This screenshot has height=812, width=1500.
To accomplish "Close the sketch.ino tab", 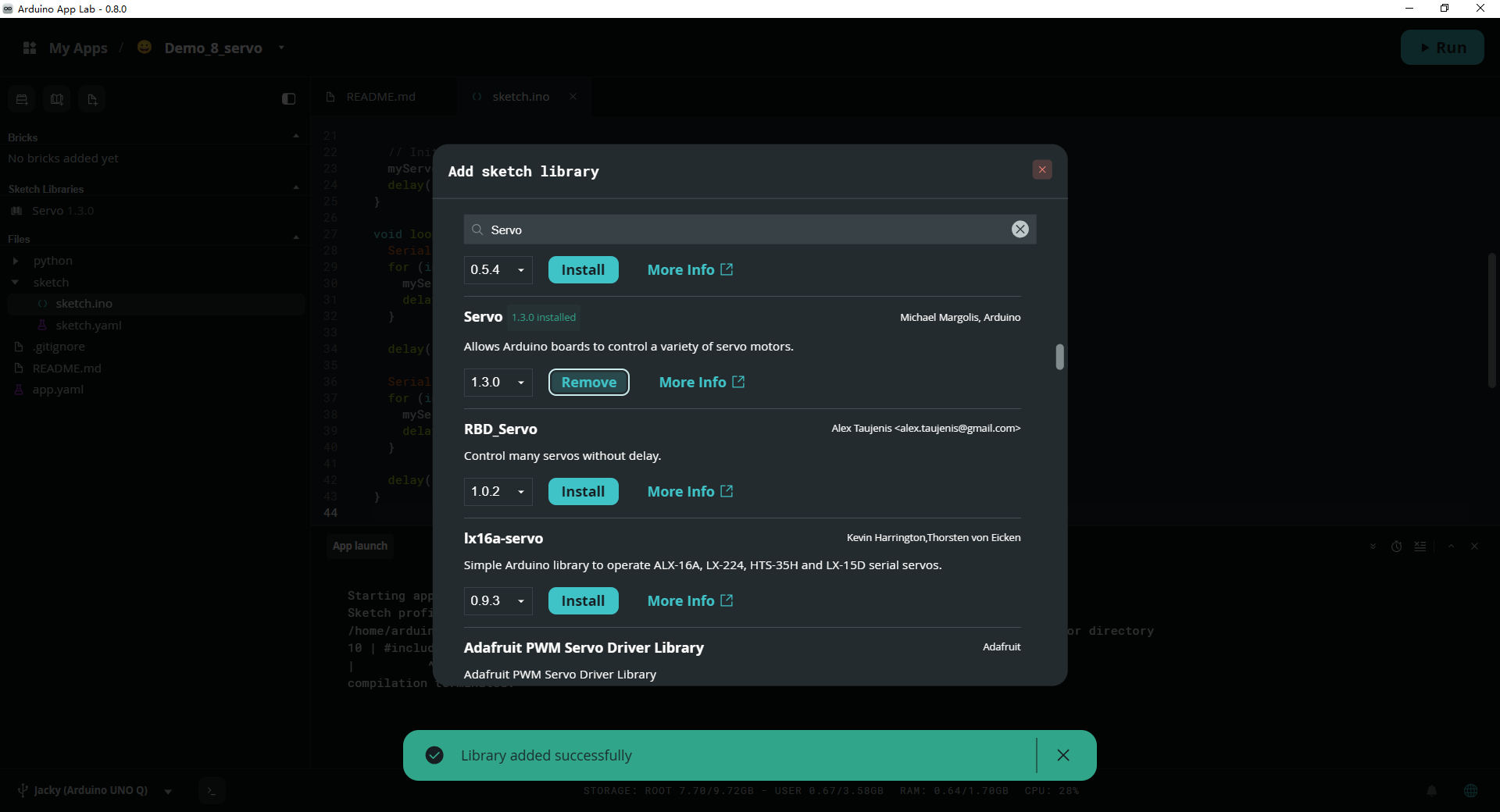I will click(573, 97).
